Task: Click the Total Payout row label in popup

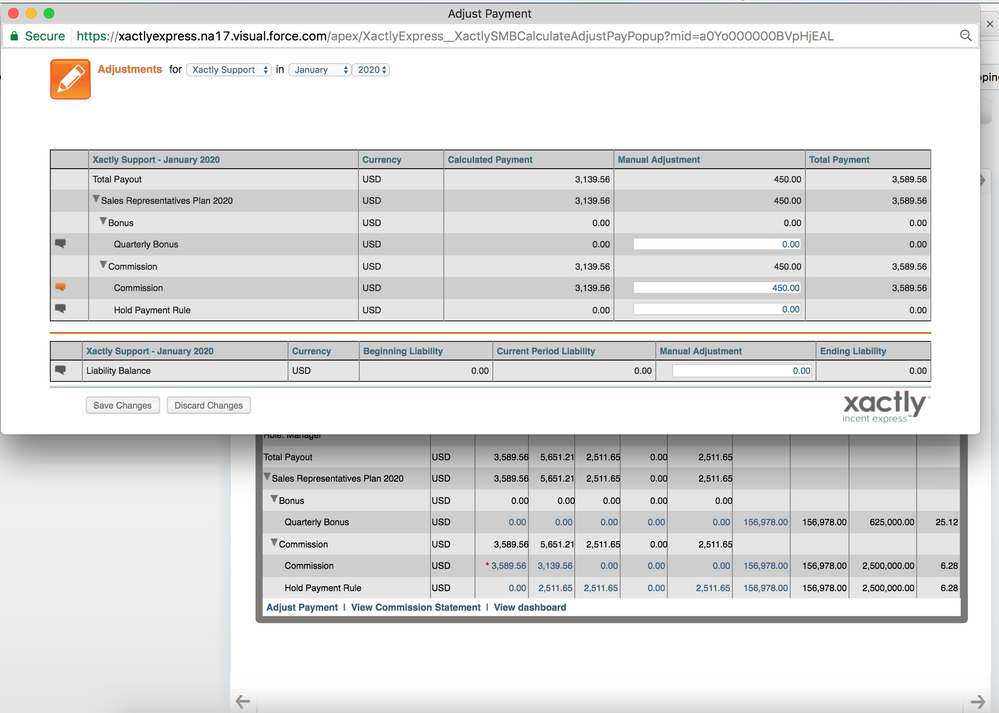Action: (117, 180)
